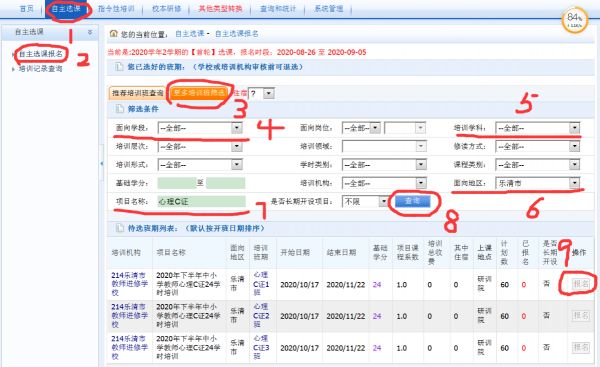
Task: Click the 24 credit link in 心理C证3班 row
Action: [x=377, y=348]
